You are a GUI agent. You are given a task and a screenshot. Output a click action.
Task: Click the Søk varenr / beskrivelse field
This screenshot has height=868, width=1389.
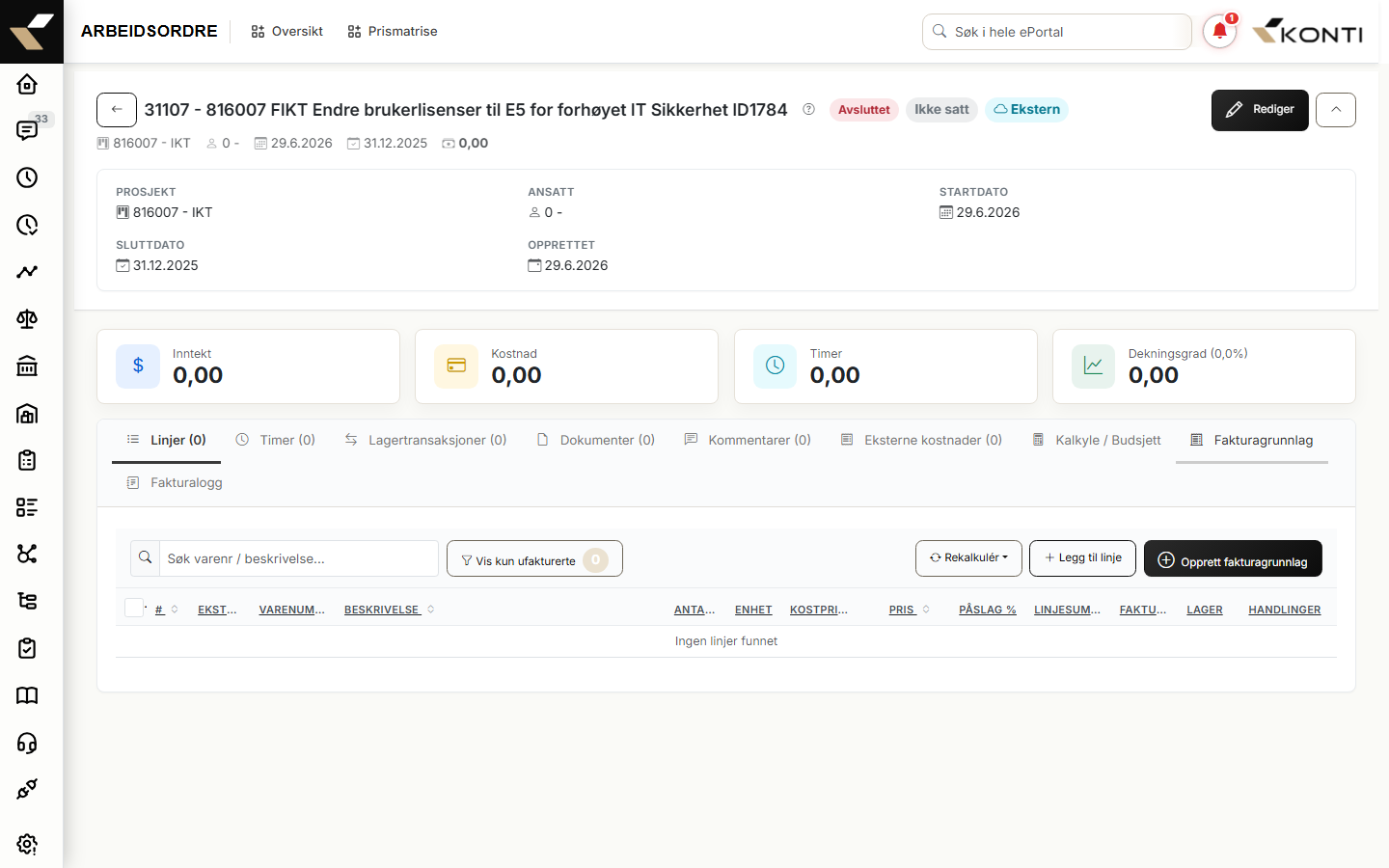tap(299, 558)
